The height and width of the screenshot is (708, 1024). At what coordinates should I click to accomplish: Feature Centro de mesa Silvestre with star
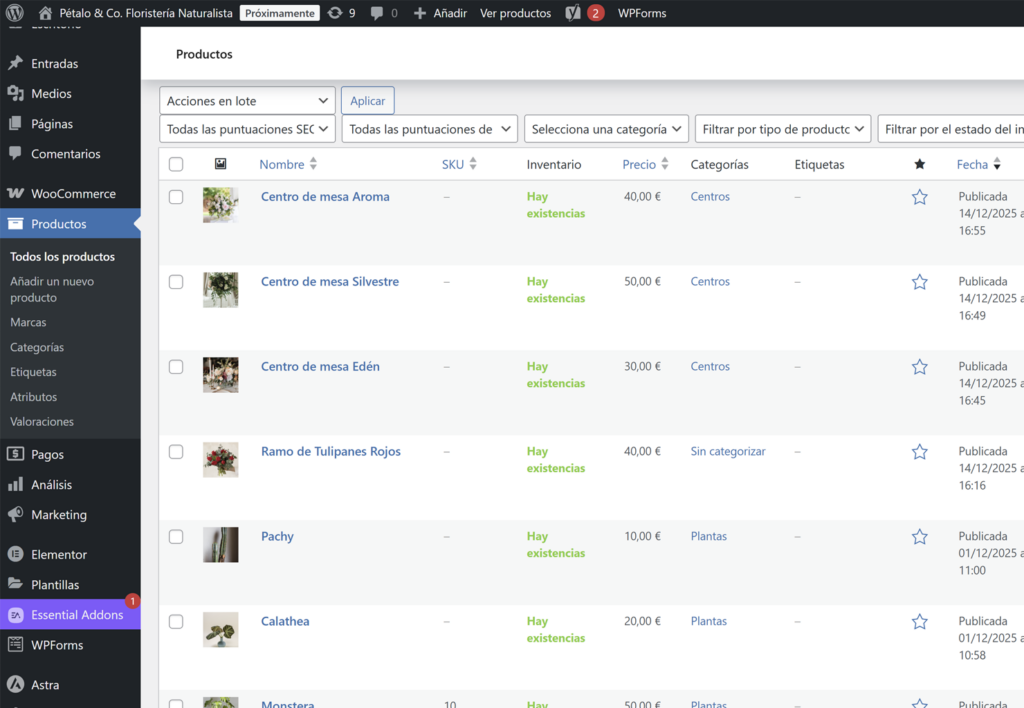click(x=920, y=282)
